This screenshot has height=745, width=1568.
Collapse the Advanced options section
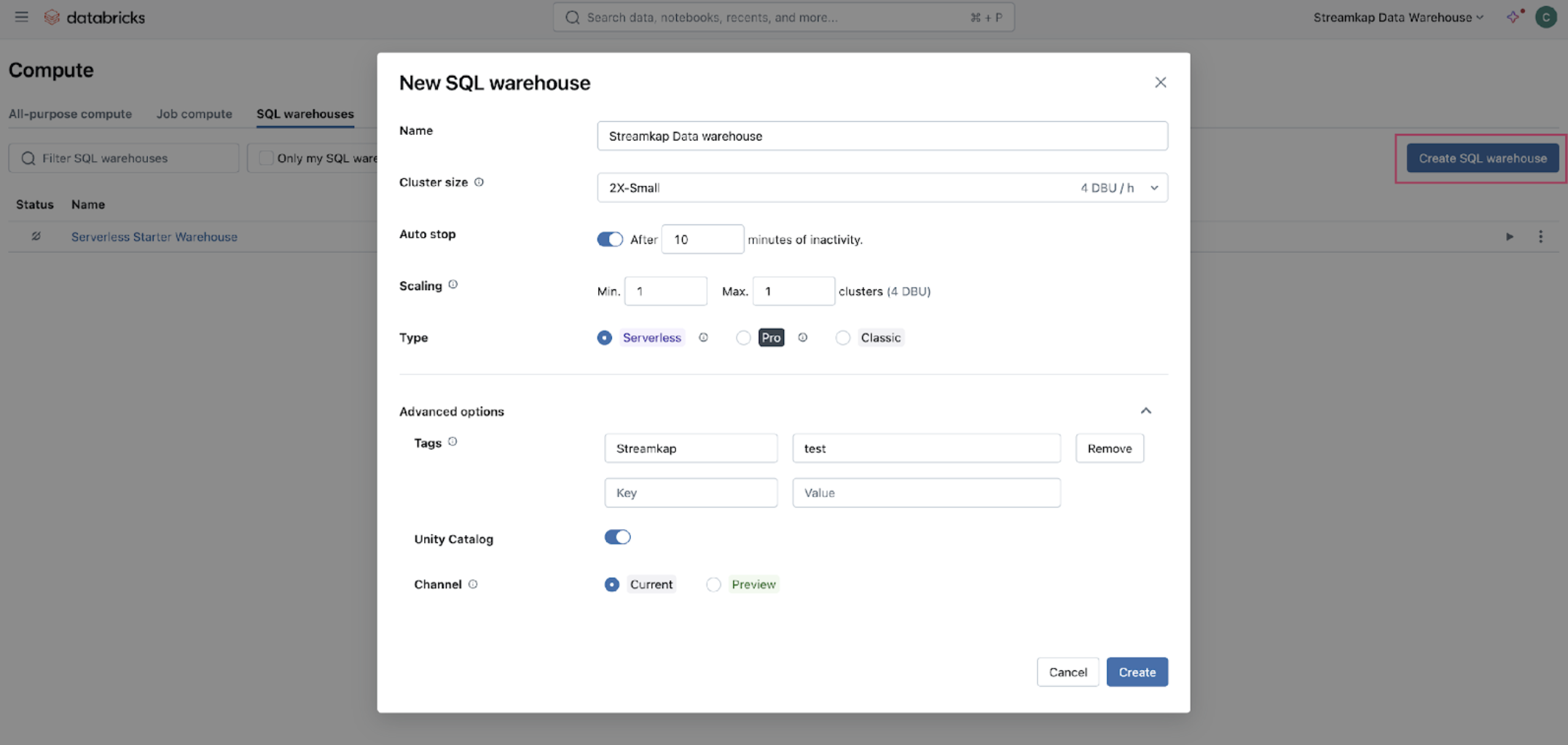(x=1145, y=411)
